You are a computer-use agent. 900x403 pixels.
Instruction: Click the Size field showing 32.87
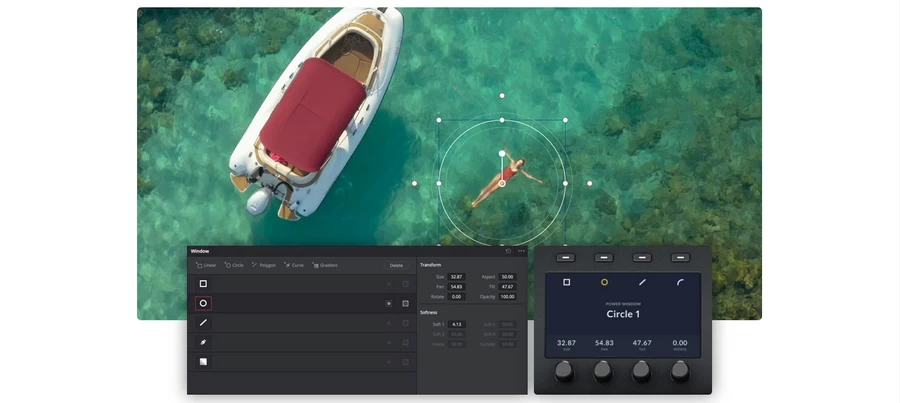coord(456,277)
